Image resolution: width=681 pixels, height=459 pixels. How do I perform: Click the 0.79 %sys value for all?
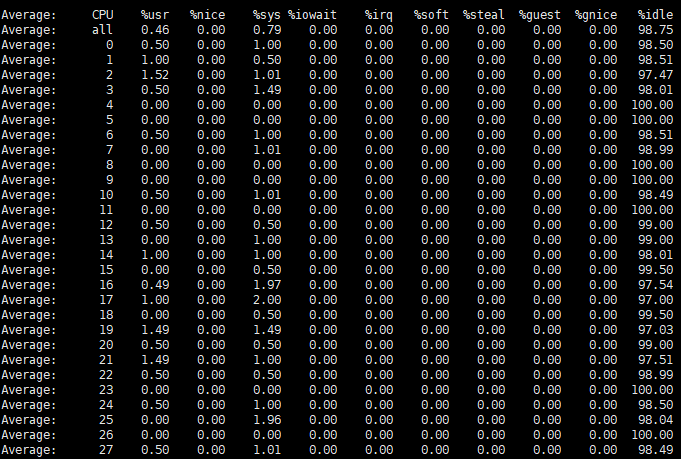(x=267, y=30)
